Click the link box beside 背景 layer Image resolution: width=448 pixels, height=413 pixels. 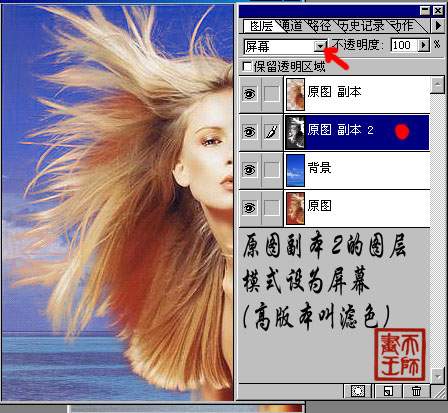272,170
